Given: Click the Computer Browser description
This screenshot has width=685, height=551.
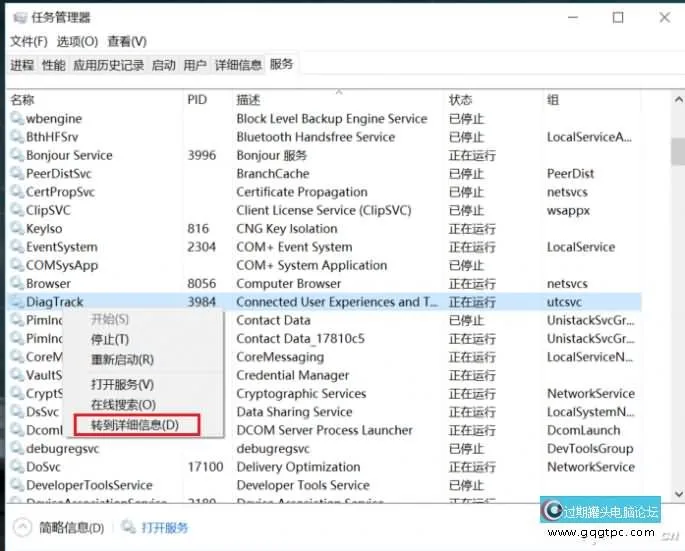Looking at the screenshot, I should click(x=289, y=284).
